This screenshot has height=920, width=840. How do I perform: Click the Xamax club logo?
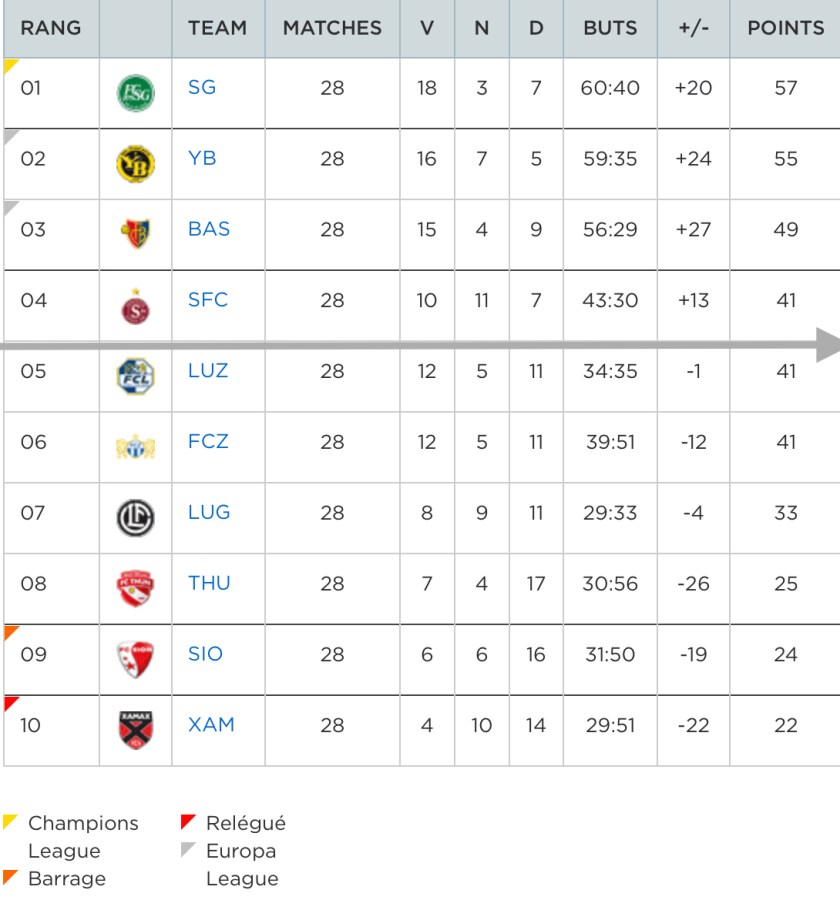point(135,730)
